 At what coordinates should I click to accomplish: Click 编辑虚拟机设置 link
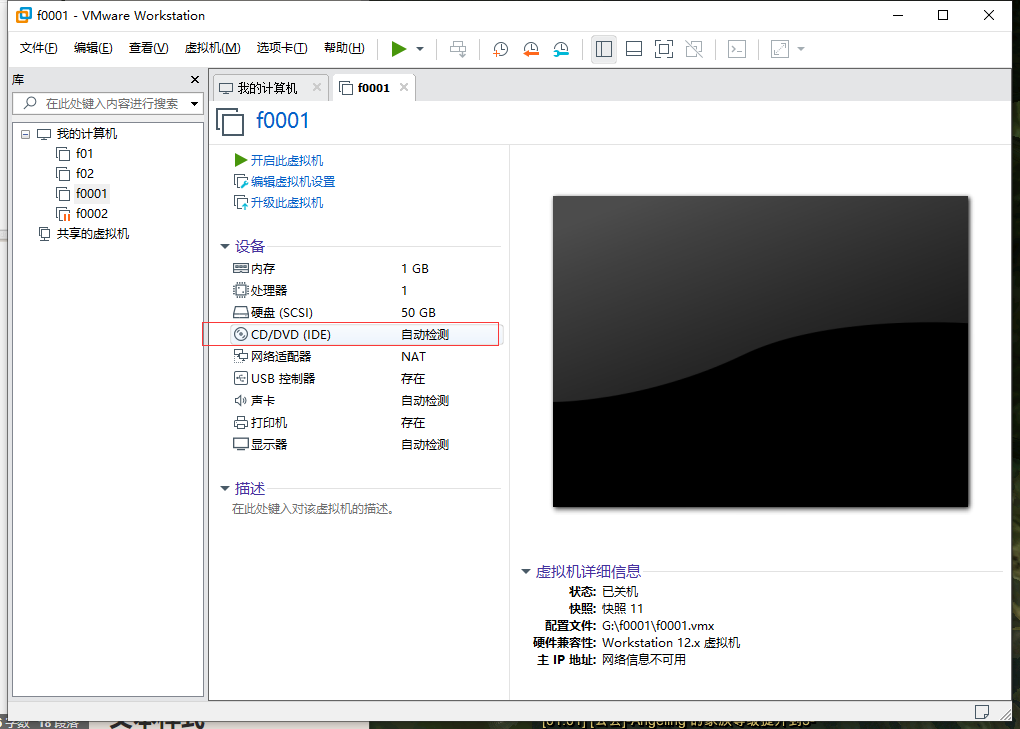pyautogui.click(x=293, y=181)
